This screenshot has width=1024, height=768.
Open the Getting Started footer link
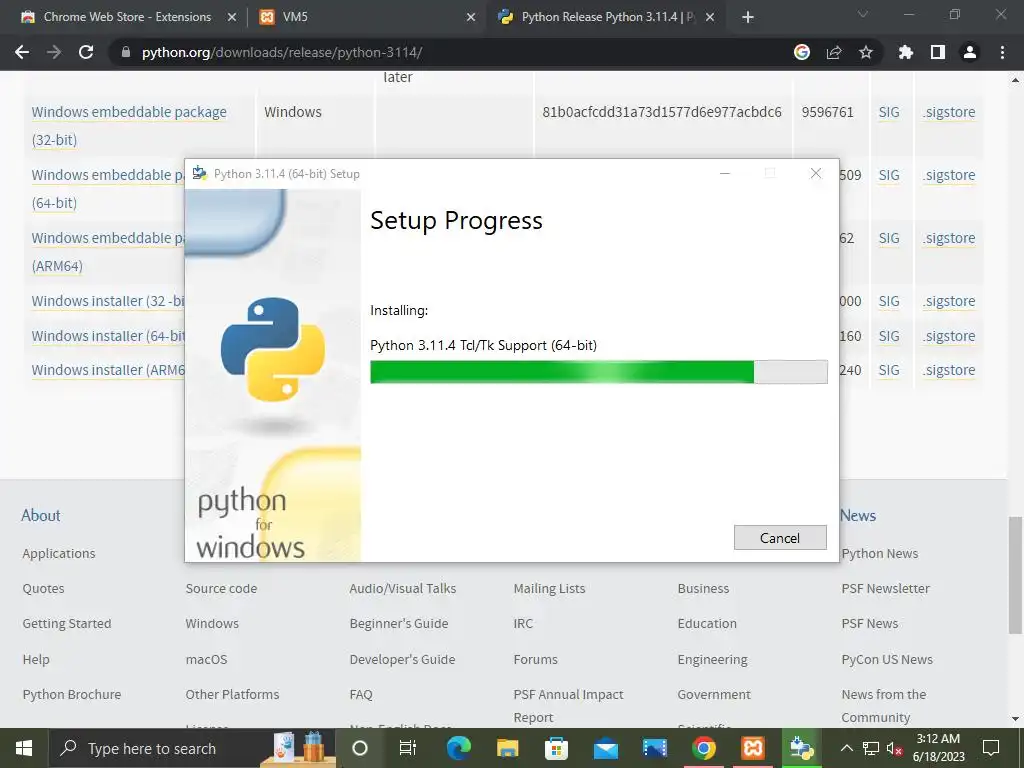[67, 624]
